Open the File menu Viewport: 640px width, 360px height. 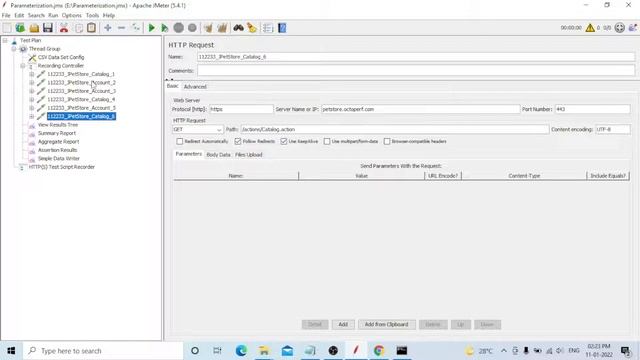[6, 16]
